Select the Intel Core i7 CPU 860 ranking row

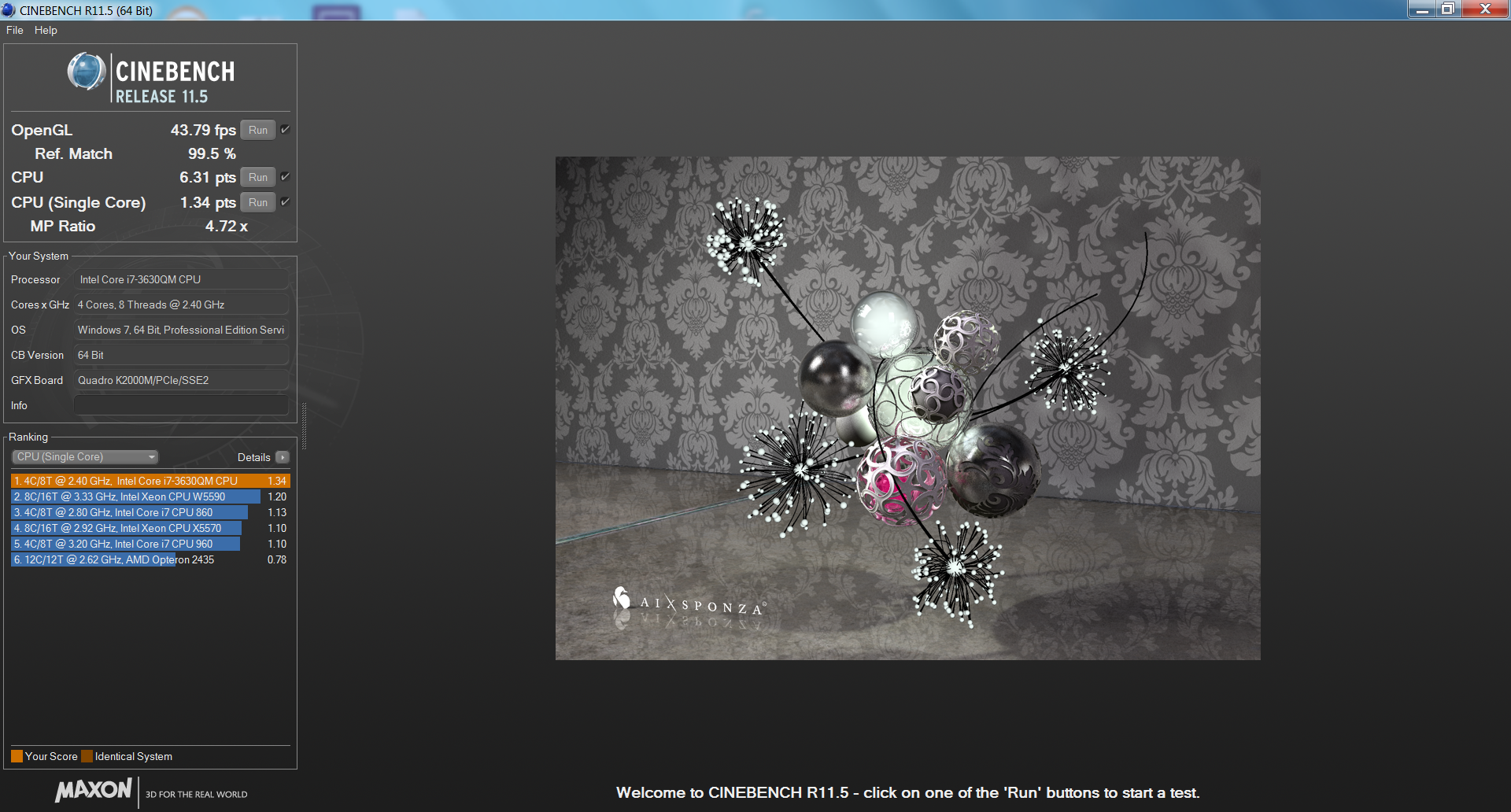click(150, 512)
